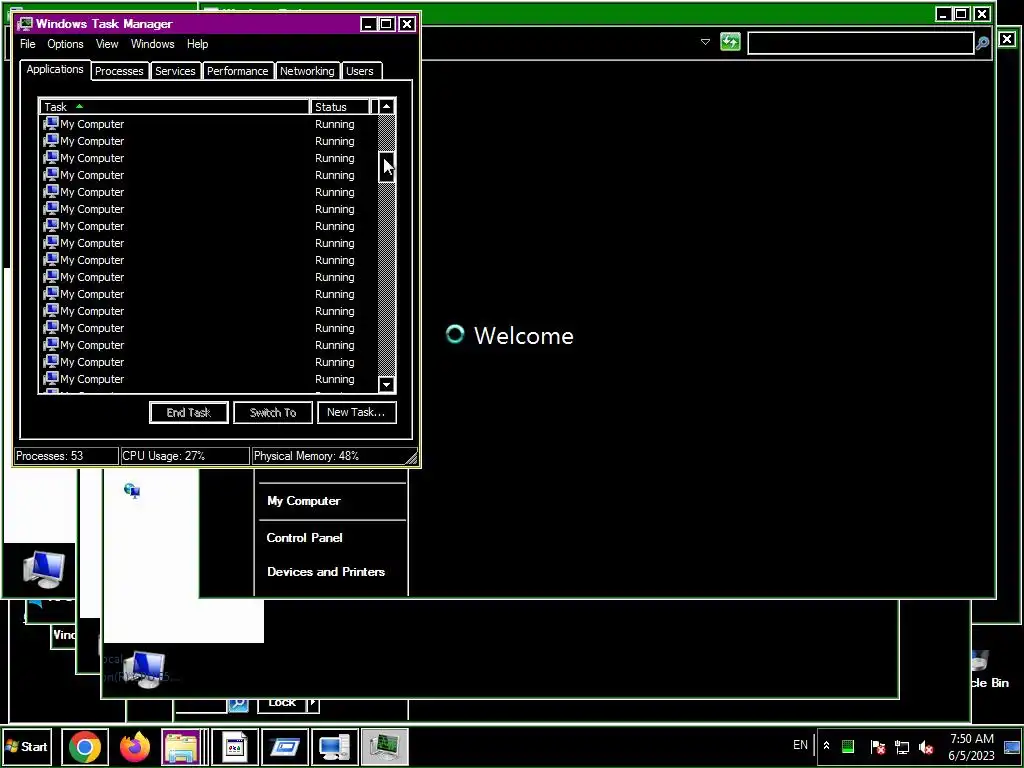
Task: Click the Switch To button
Action: point(273,412)
